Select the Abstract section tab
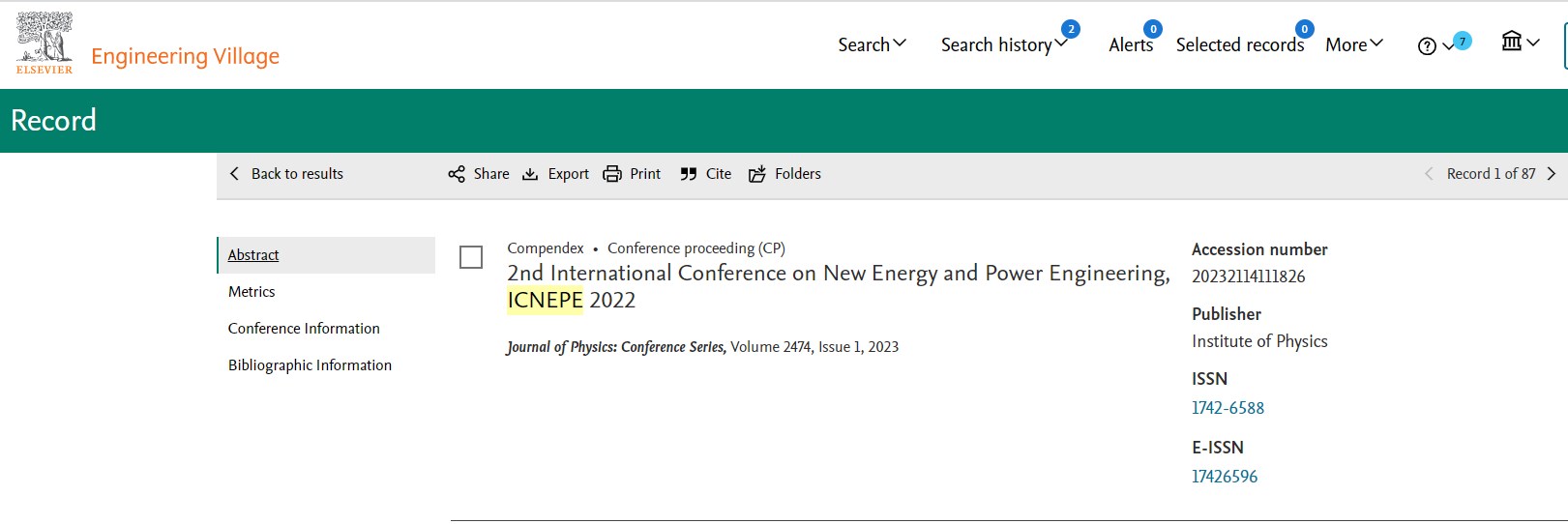 point(327,255)
